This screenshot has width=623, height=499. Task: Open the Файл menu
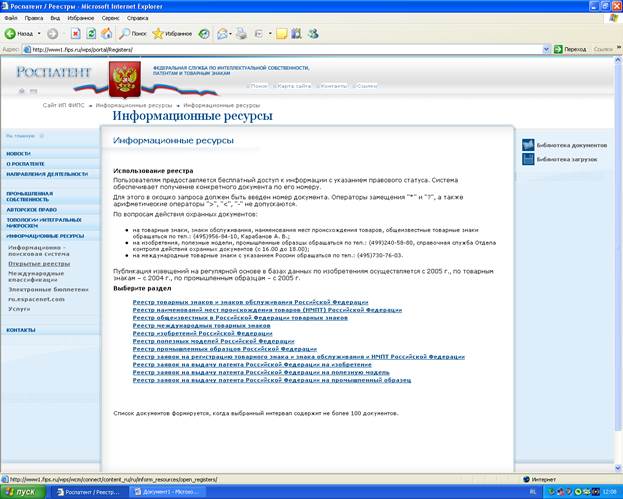(11, 18)
